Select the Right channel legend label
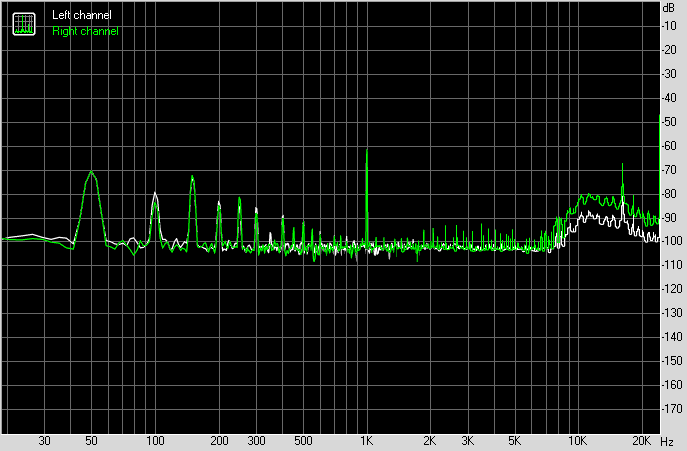The width and height of the screenshot is (687, 451). tap(85, 31)
